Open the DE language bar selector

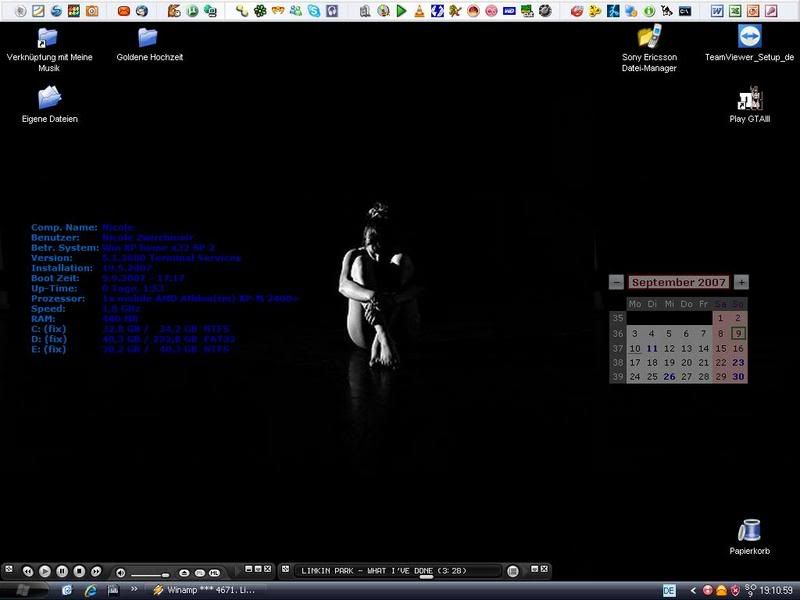point(669,590)
